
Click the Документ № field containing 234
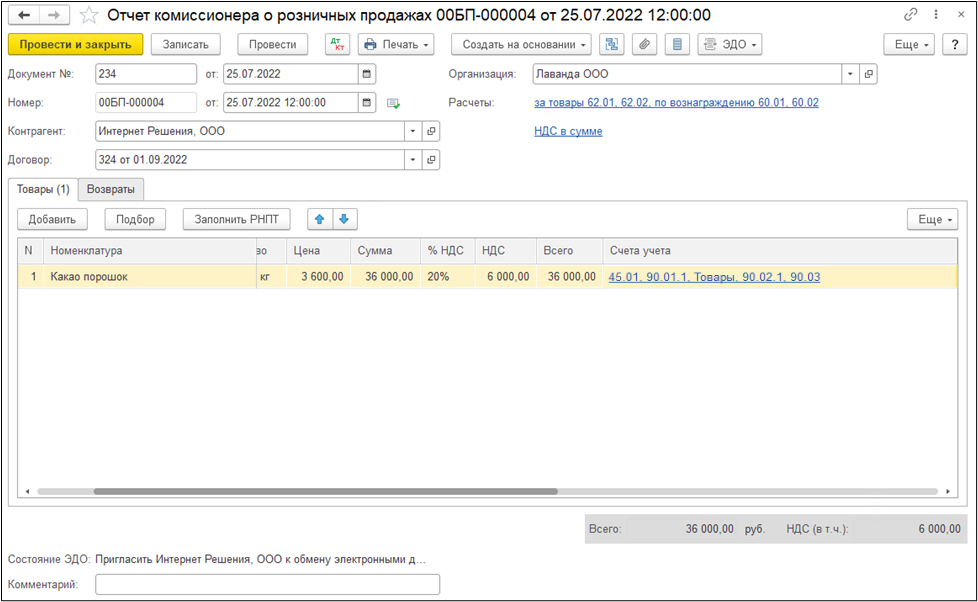(x=146, y=74)
